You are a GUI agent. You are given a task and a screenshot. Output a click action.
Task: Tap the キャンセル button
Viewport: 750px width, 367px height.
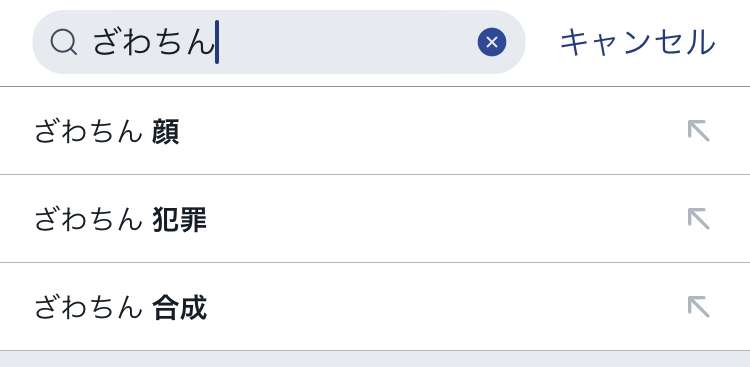point(638,43)
